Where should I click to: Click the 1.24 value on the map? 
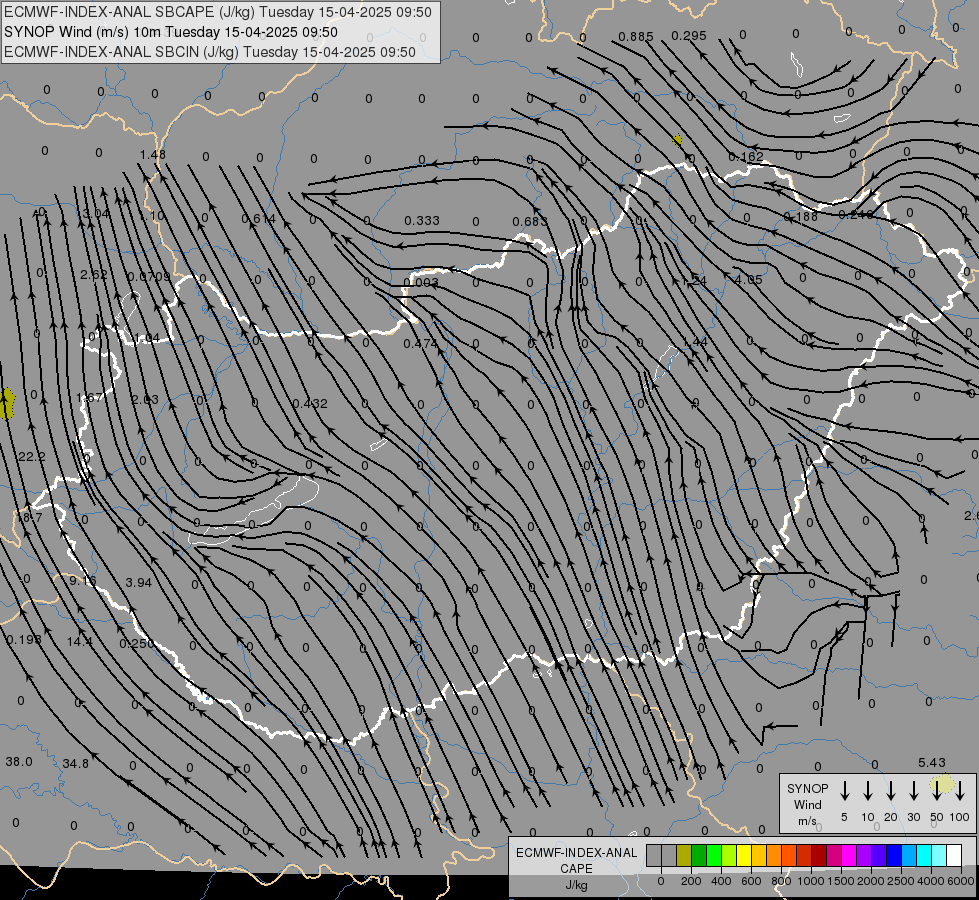pyautogui.click(x=694, y=281)
